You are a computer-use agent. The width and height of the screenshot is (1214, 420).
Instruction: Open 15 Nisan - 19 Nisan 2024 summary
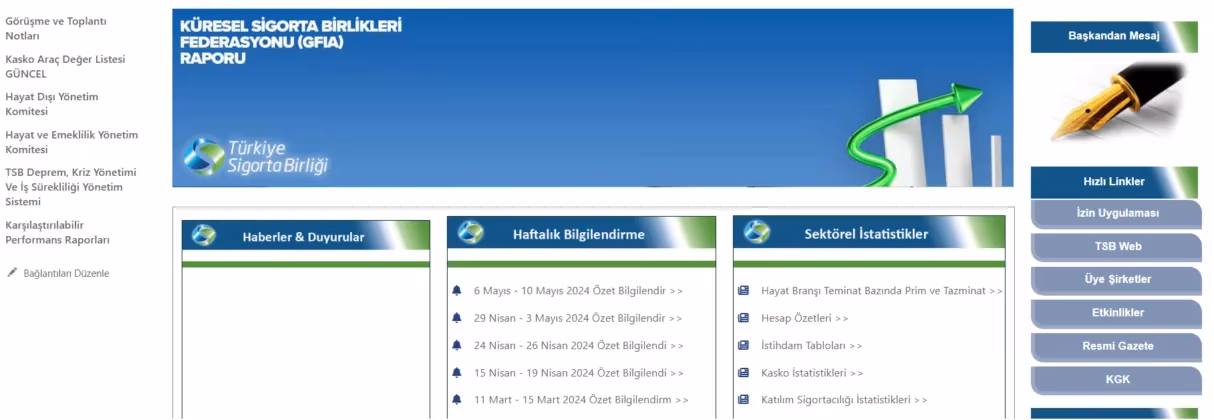[579, 372]
